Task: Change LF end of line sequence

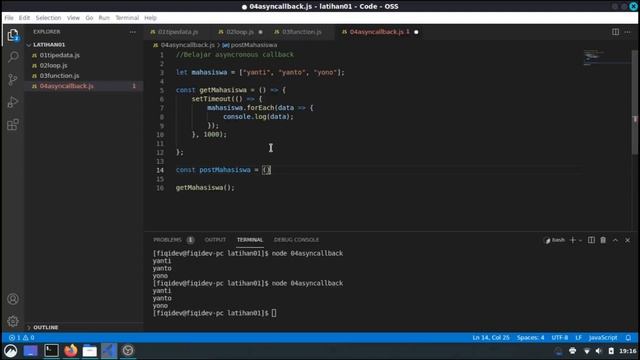Action: coord(578,338)
